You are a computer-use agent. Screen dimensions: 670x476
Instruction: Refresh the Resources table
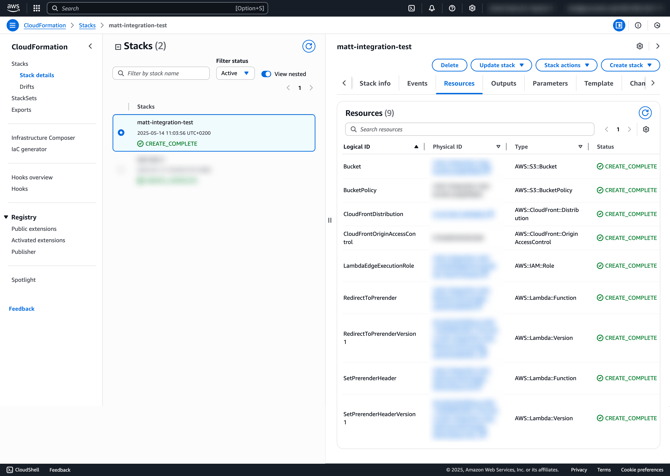pyautogui.click(x=645, y=113)
